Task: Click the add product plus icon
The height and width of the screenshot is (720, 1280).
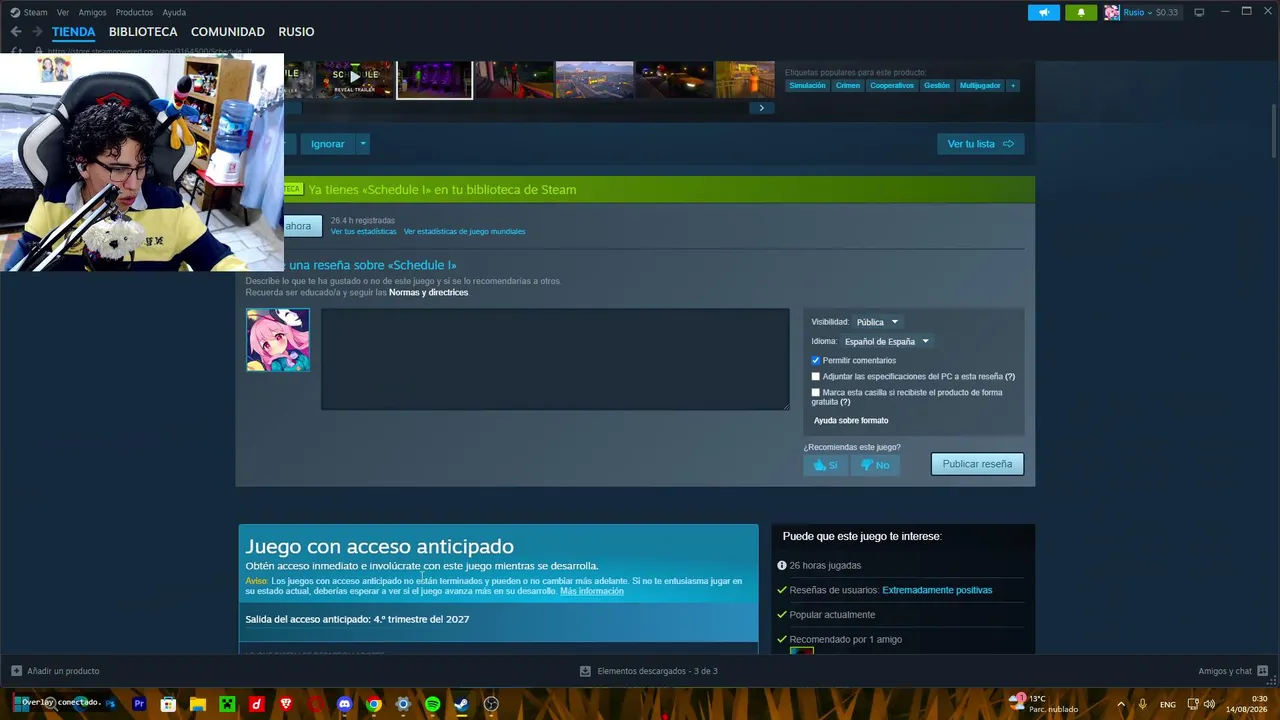Action: tap(16, 671)
